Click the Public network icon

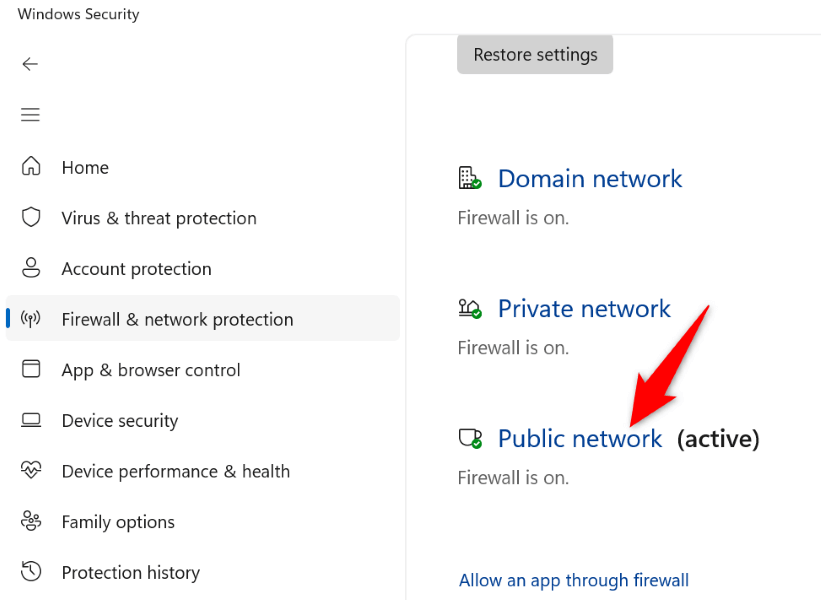[x=470, y=438]
